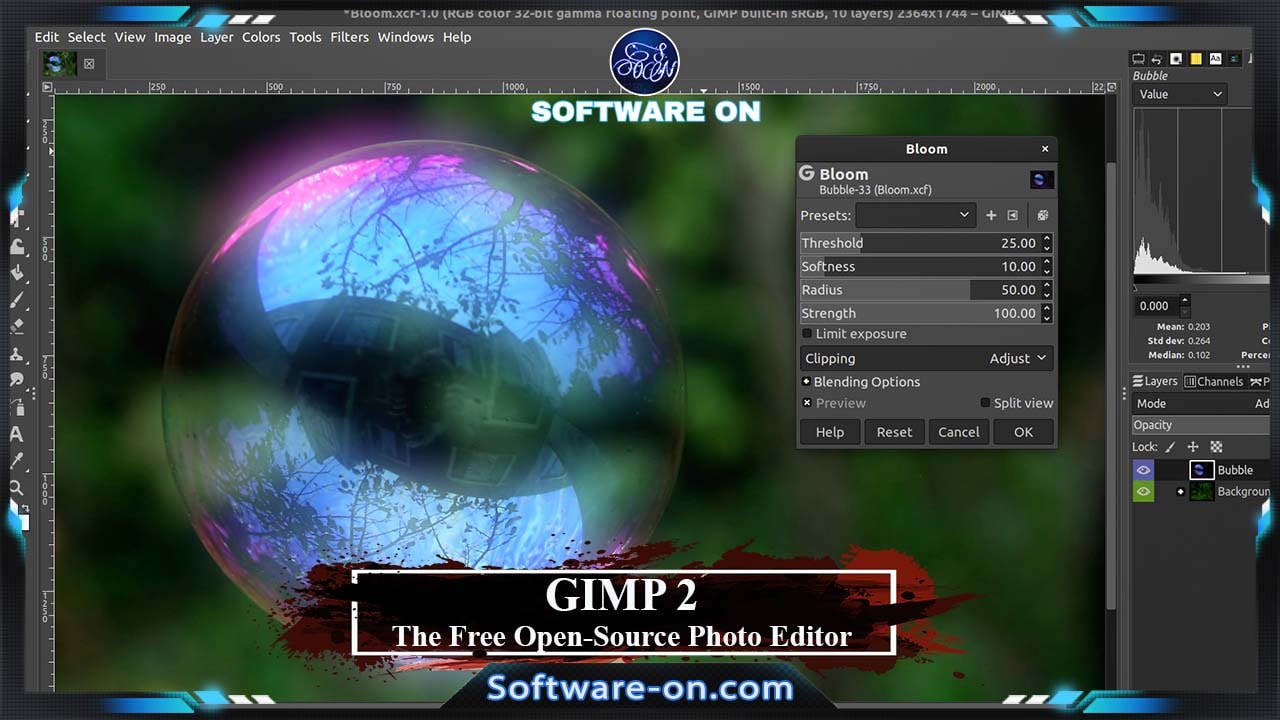Open the Tools menu
This screenshot has width=1280, height=720.
tap(306, 37)
